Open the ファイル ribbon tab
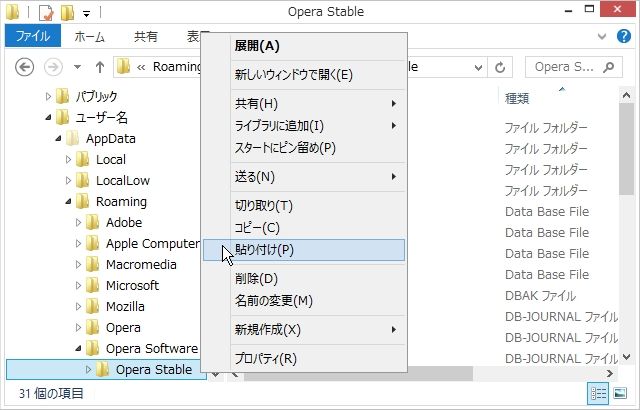640x410 pixels. (33, 36)
